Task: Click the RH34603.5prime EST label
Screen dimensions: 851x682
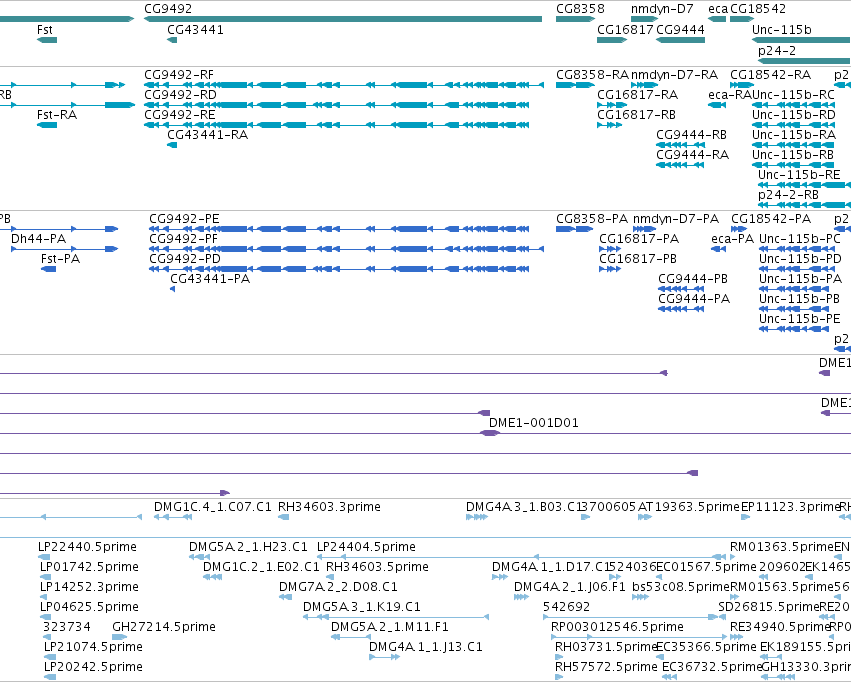Action: click(x=377, y=568)
